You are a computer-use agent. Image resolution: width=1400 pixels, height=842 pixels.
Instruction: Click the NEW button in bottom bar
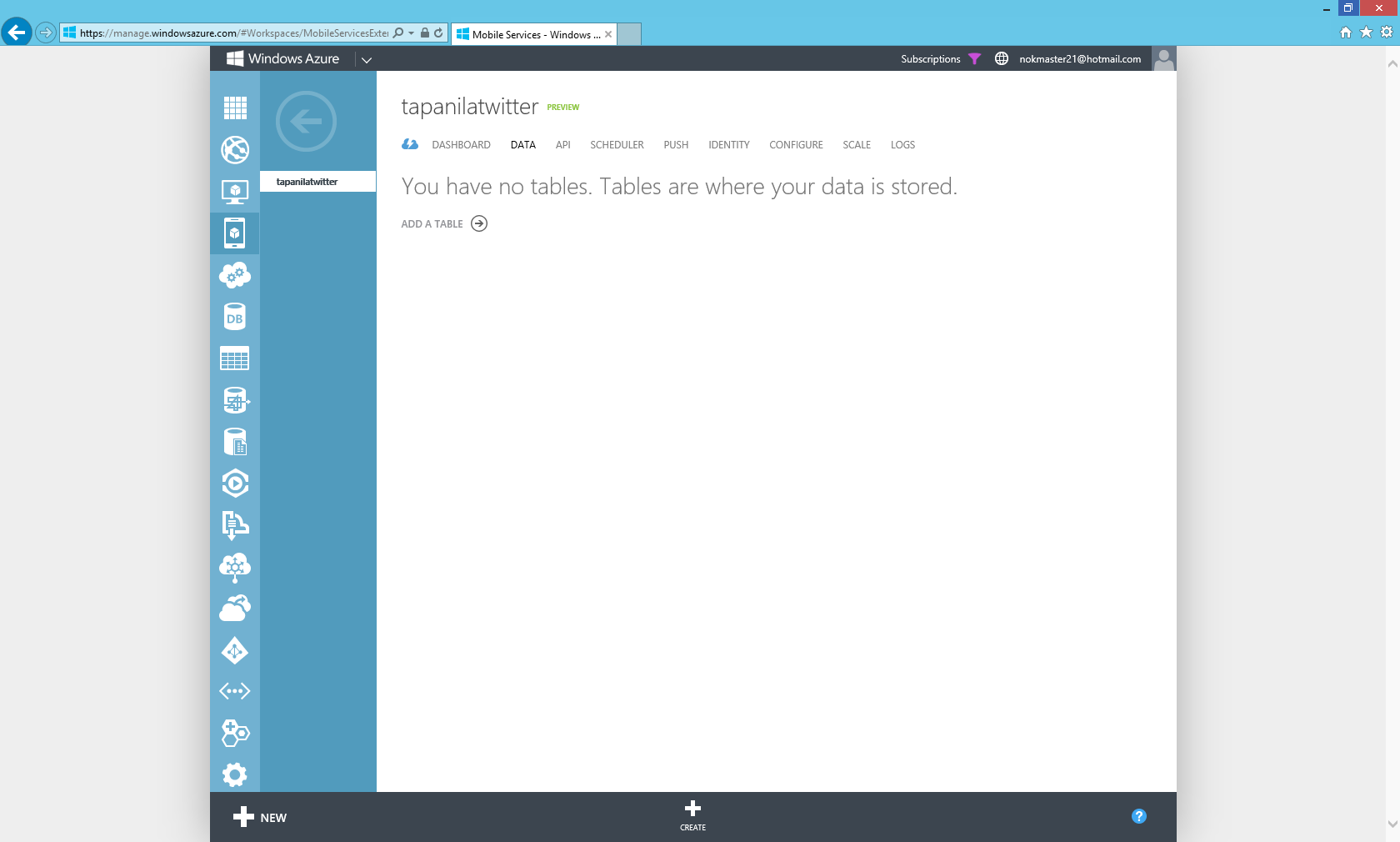click(x=260, y=817)
